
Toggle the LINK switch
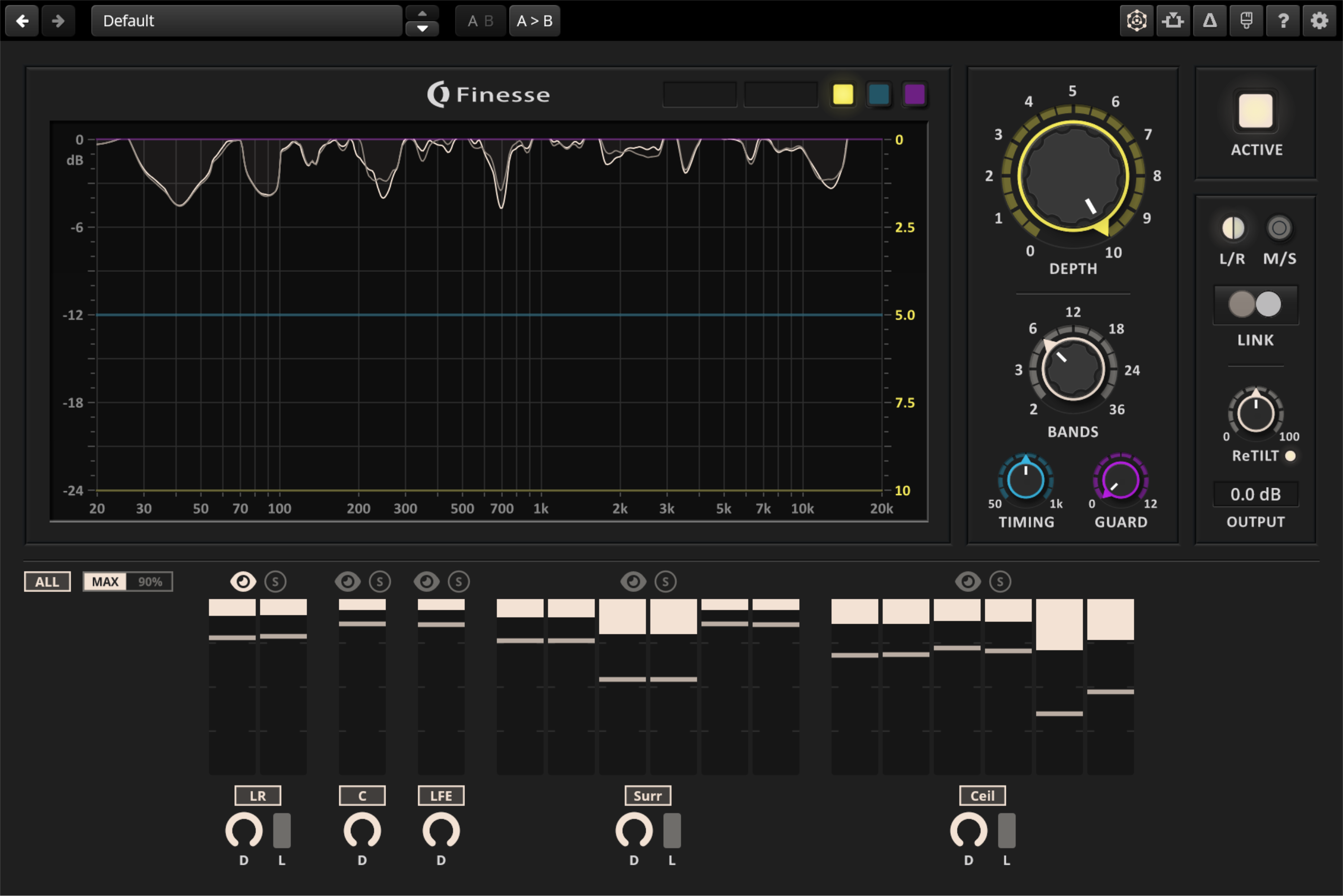1256,304
